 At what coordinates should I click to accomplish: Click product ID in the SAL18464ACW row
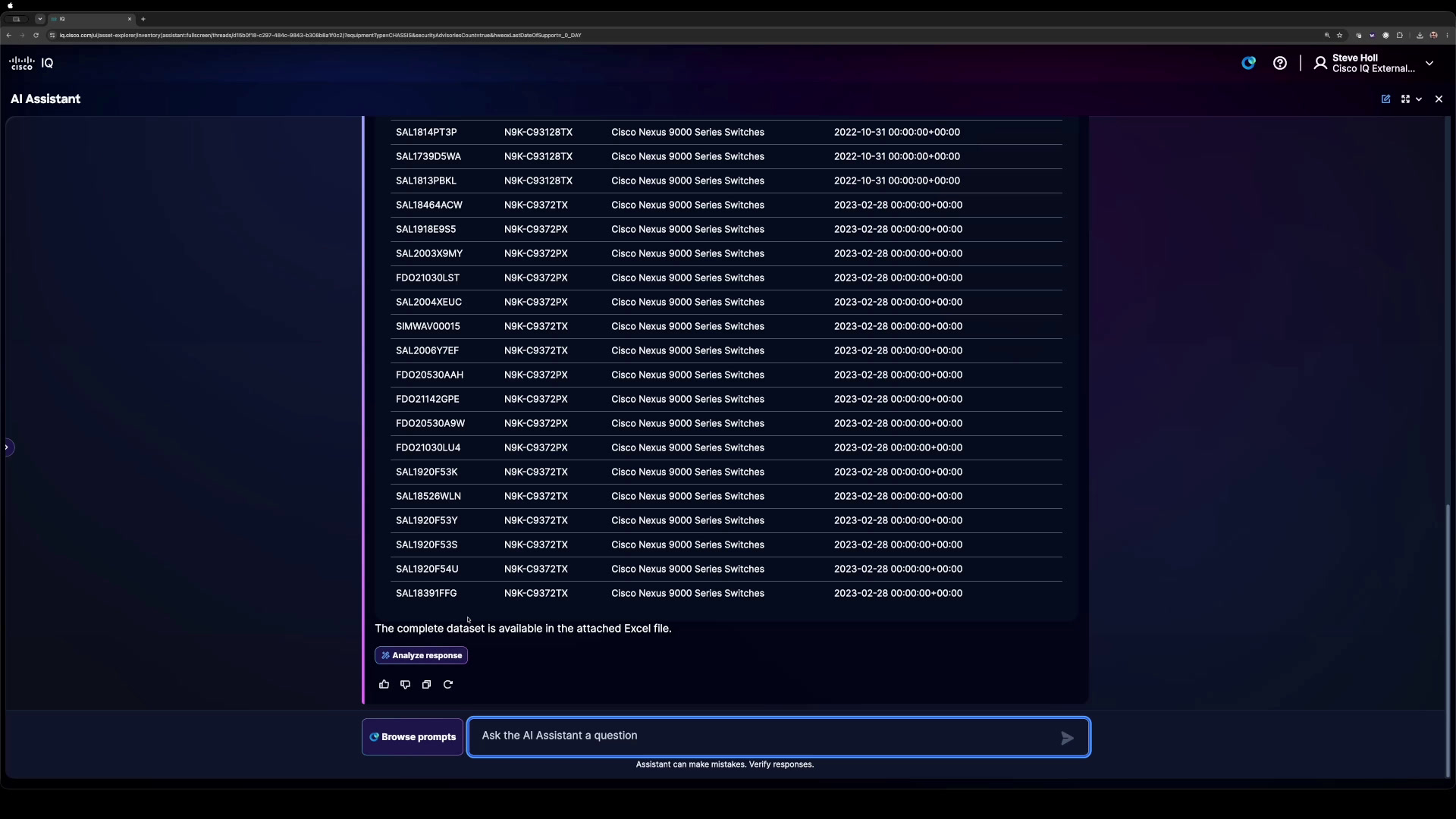pos(536,205)
